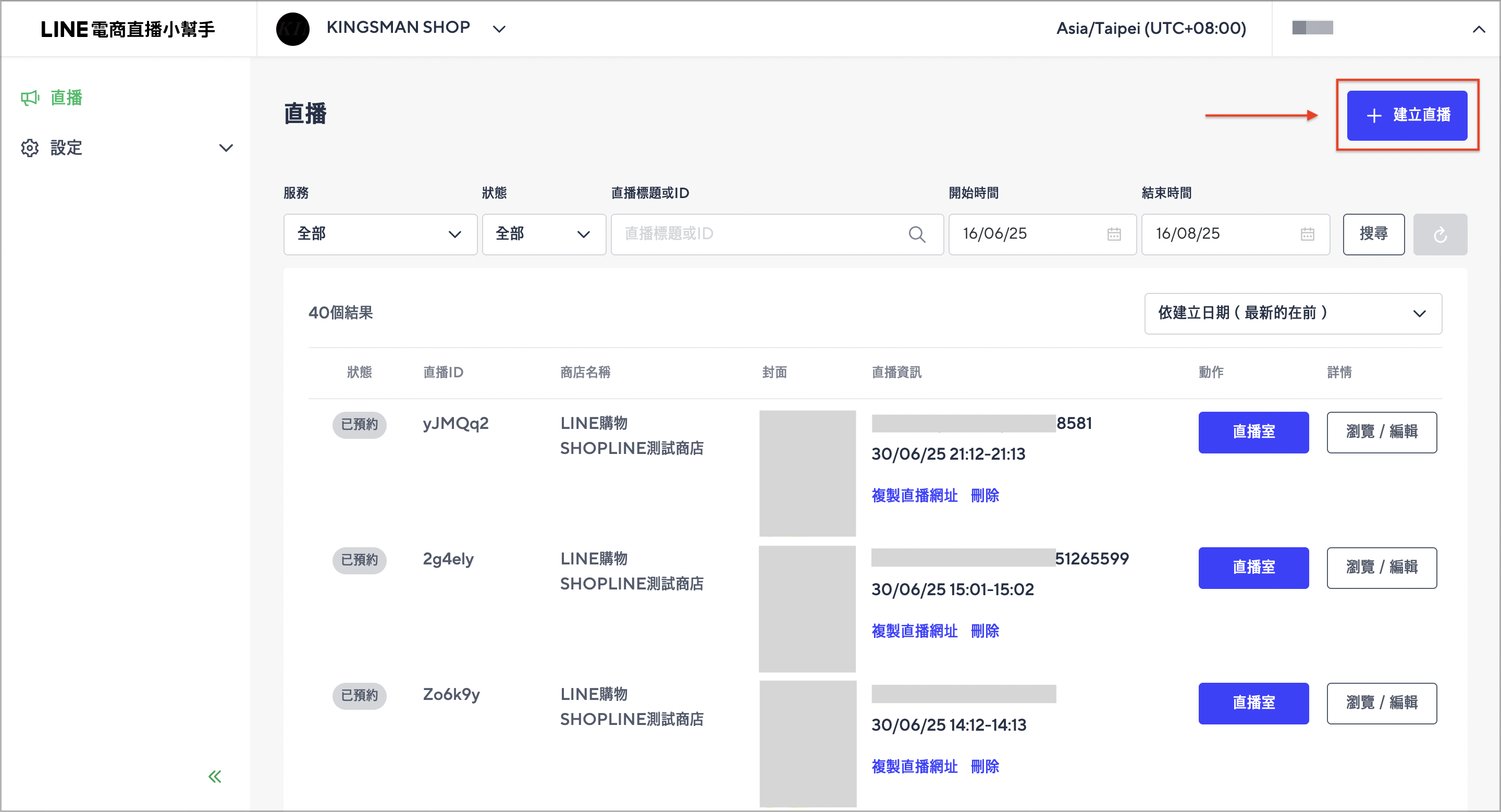
Task: Open the 依建立日期 sort order dropdown
Action: pyautogui.click(x=1293, y=313)
